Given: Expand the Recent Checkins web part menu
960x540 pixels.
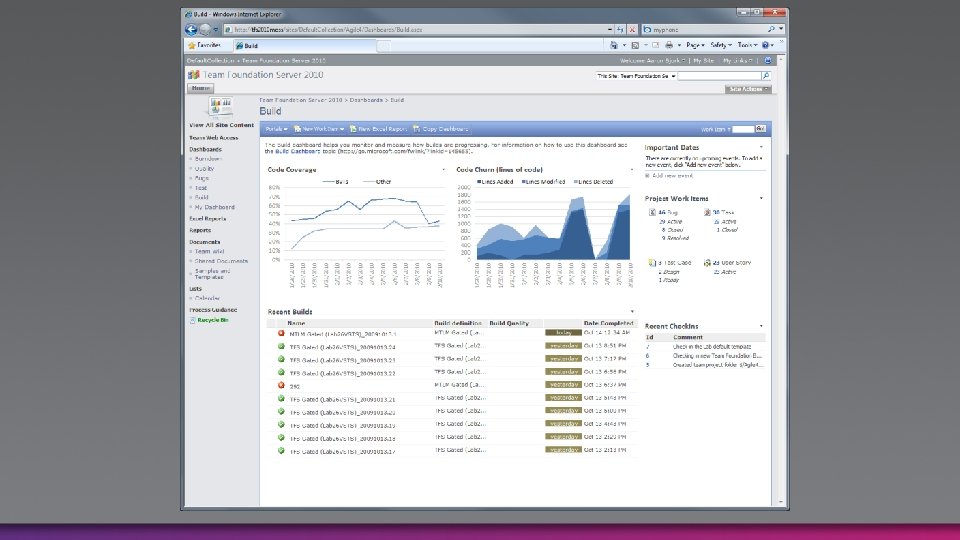Looking at the screenshot, I should pyautogui.click(x=761, y=326).
